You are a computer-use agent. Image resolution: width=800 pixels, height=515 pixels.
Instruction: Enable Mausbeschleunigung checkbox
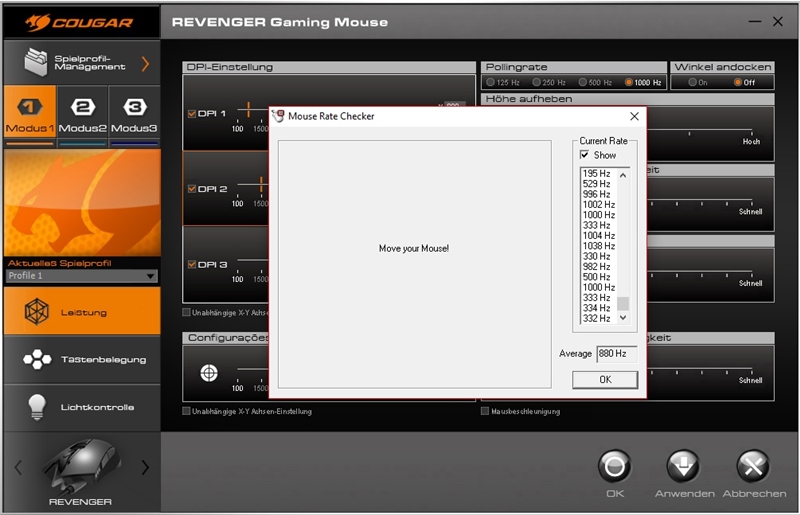click(x=485, y=411)
